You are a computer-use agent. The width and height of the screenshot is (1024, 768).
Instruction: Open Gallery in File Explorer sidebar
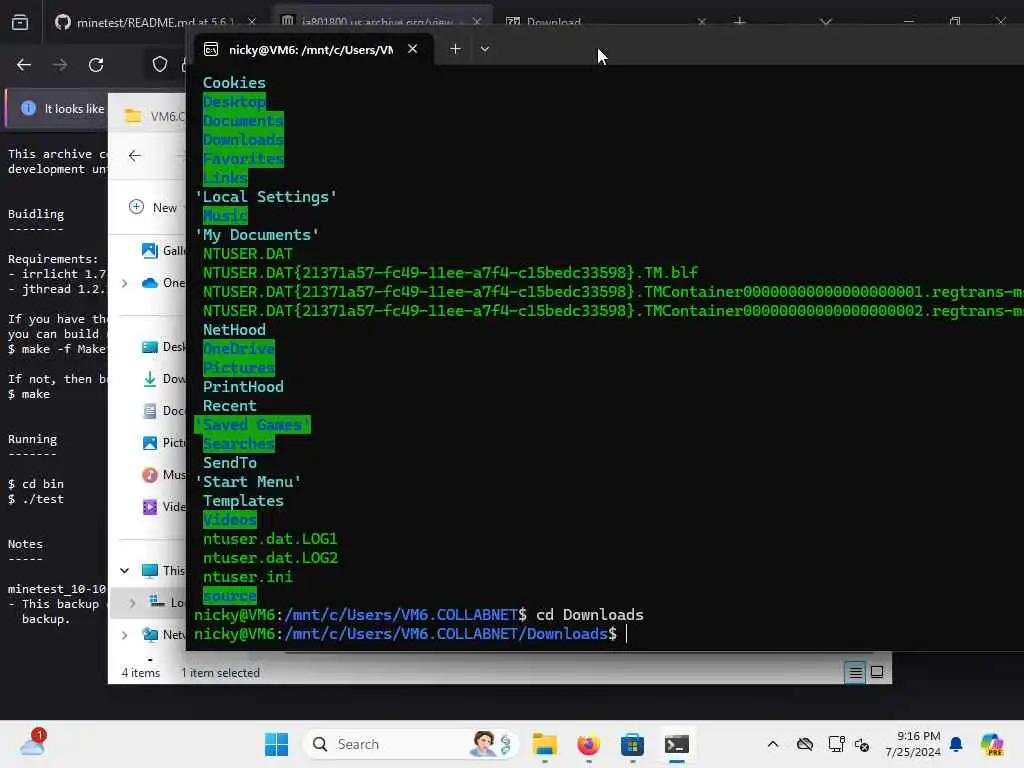pyautogui.click(x=163, y=251)
